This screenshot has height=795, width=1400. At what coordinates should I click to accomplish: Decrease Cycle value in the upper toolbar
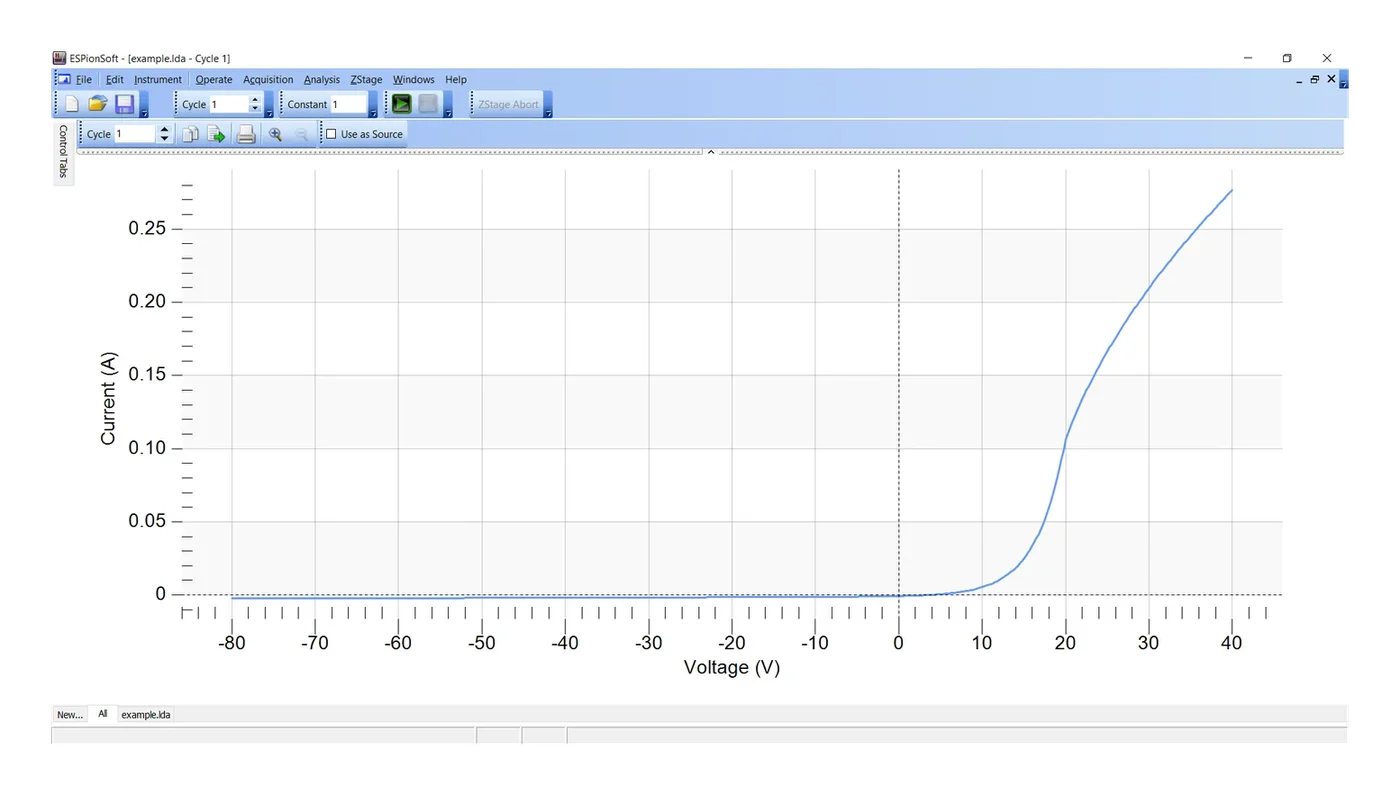coord(255,109)
